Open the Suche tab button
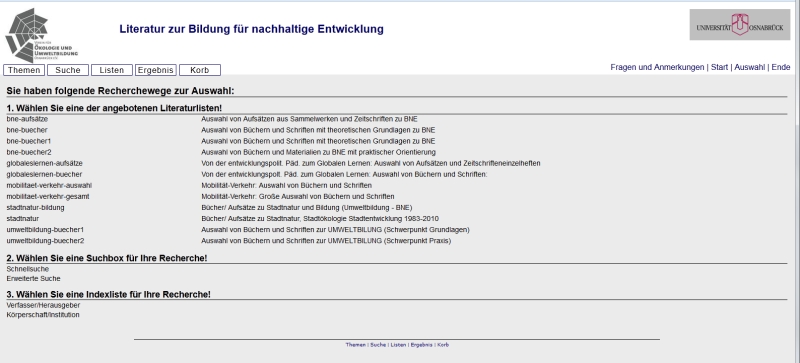The height and width of the screenshot is (363, 800). coord(68,70)
